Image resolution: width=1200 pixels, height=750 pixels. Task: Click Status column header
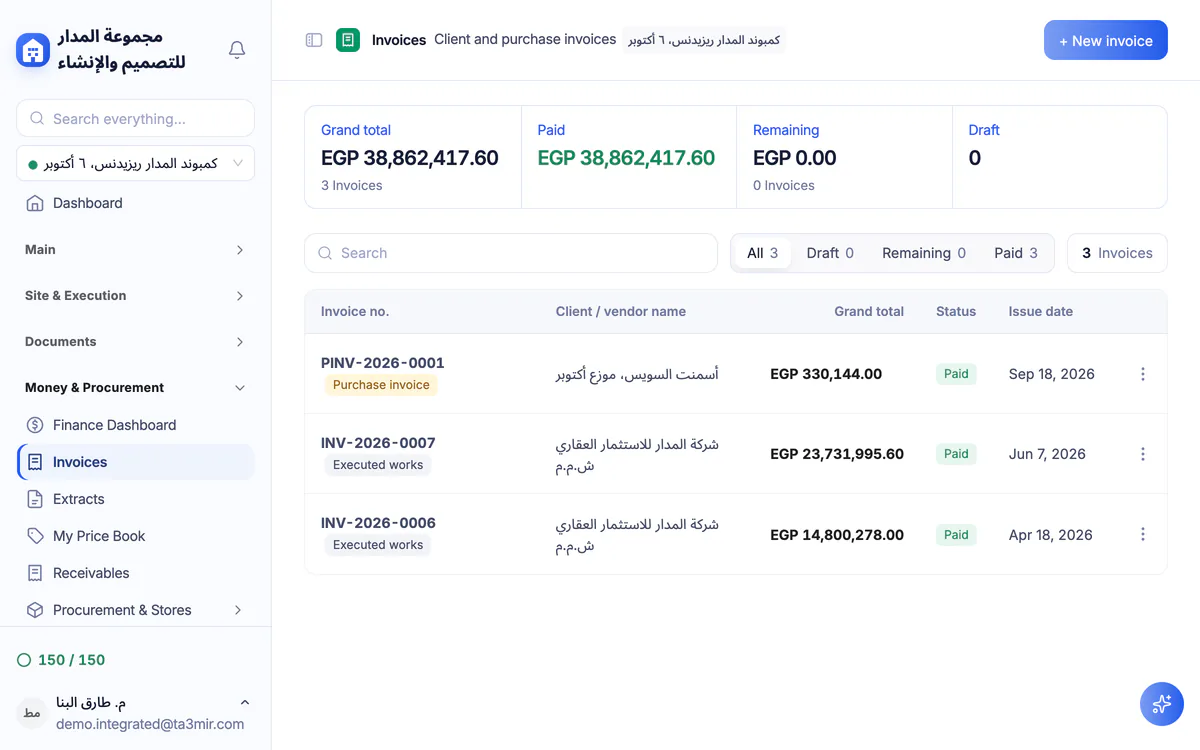point(956,312)
